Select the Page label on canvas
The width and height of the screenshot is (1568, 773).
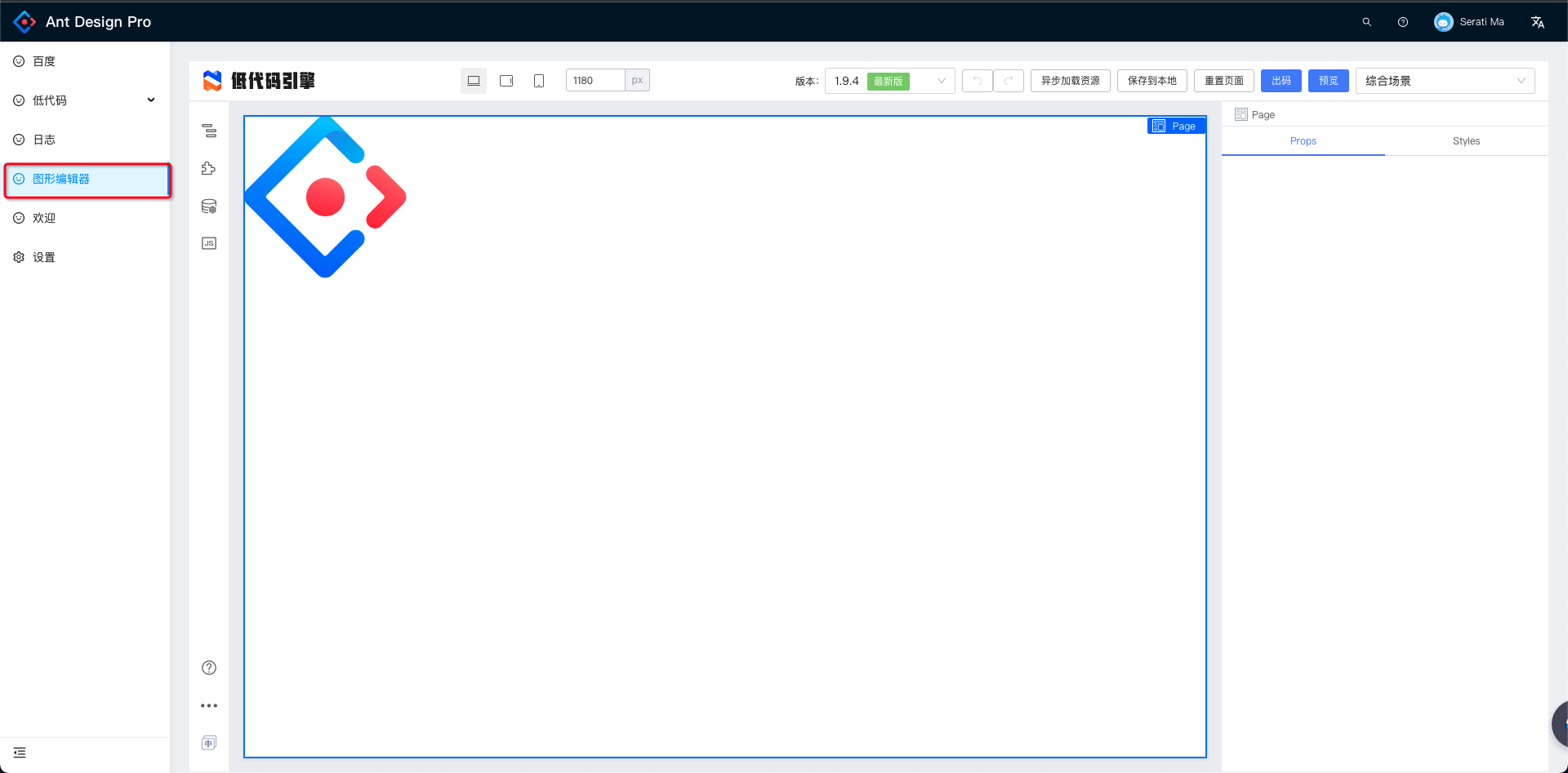click(1177, 126)
